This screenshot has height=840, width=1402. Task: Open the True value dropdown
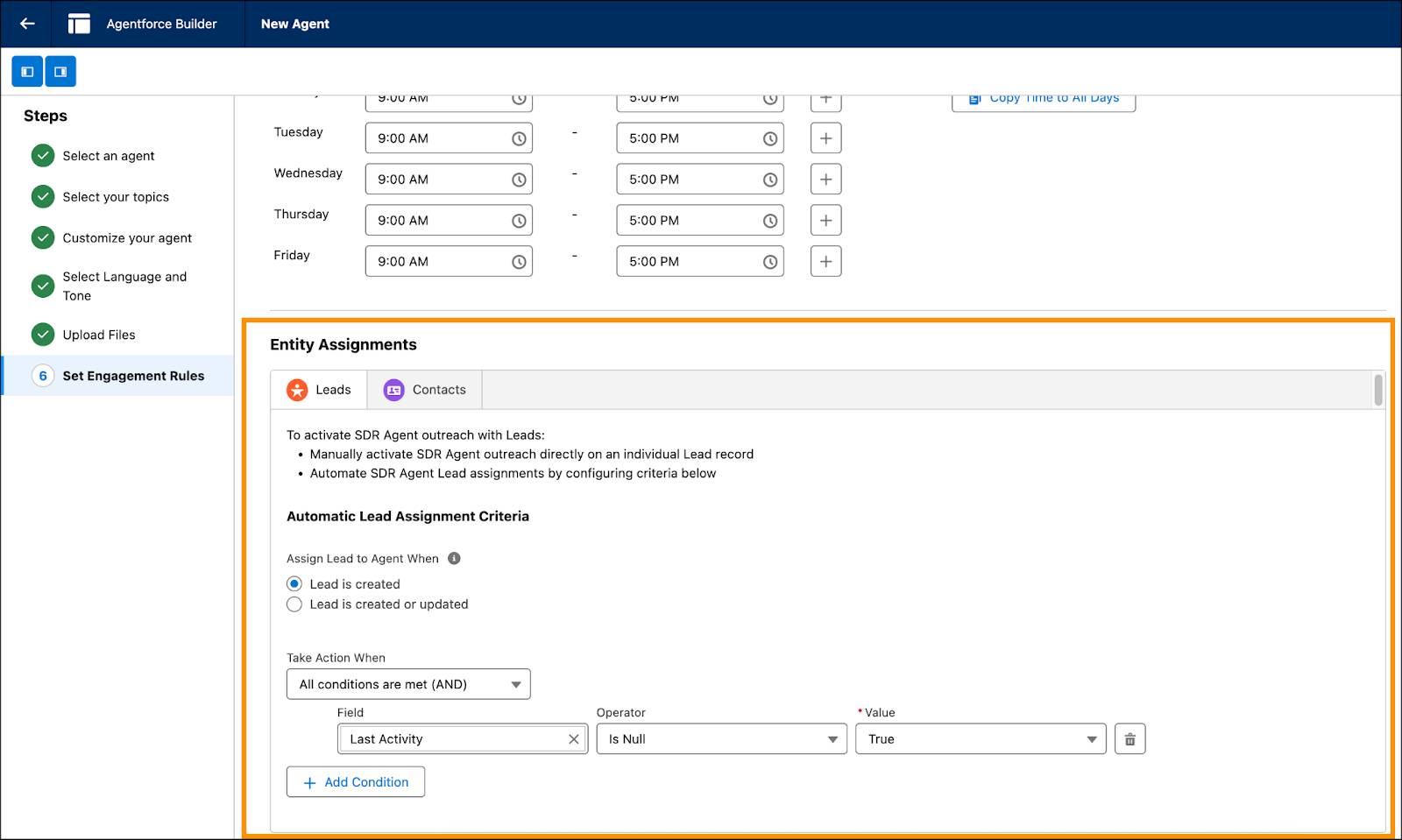pos(981,739)
